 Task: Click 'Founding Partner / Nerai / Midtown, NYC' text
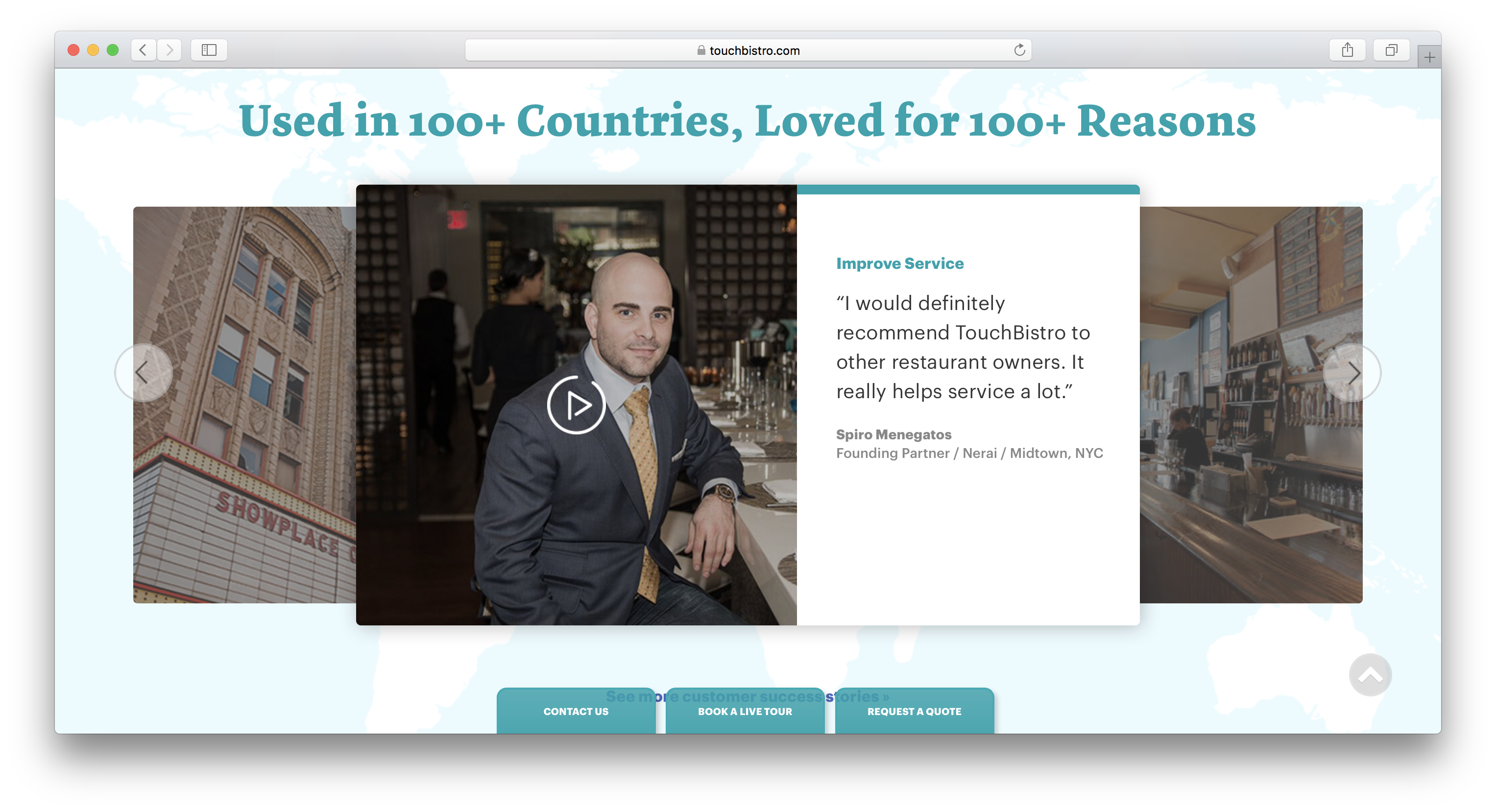coord(969,453)
